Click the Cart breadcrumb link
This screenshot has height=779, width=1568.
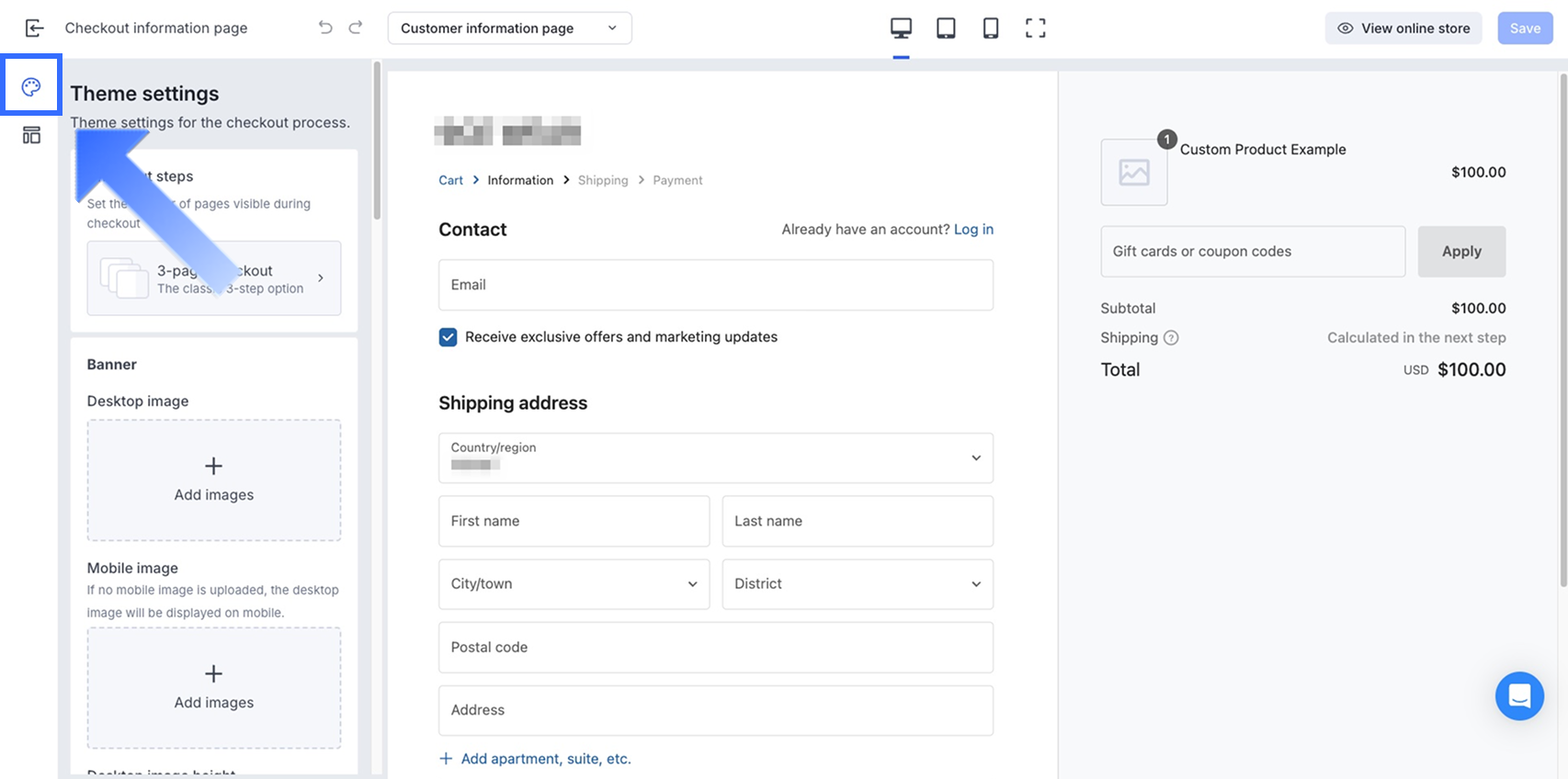[x=450, y=180]
